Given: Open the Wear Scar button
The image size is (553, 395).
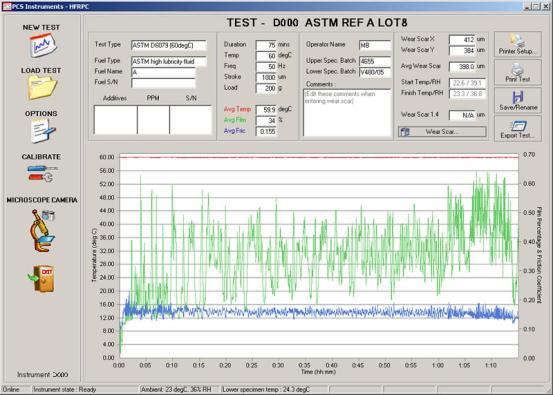Looking at the screenshot, I should pos(442,132).
